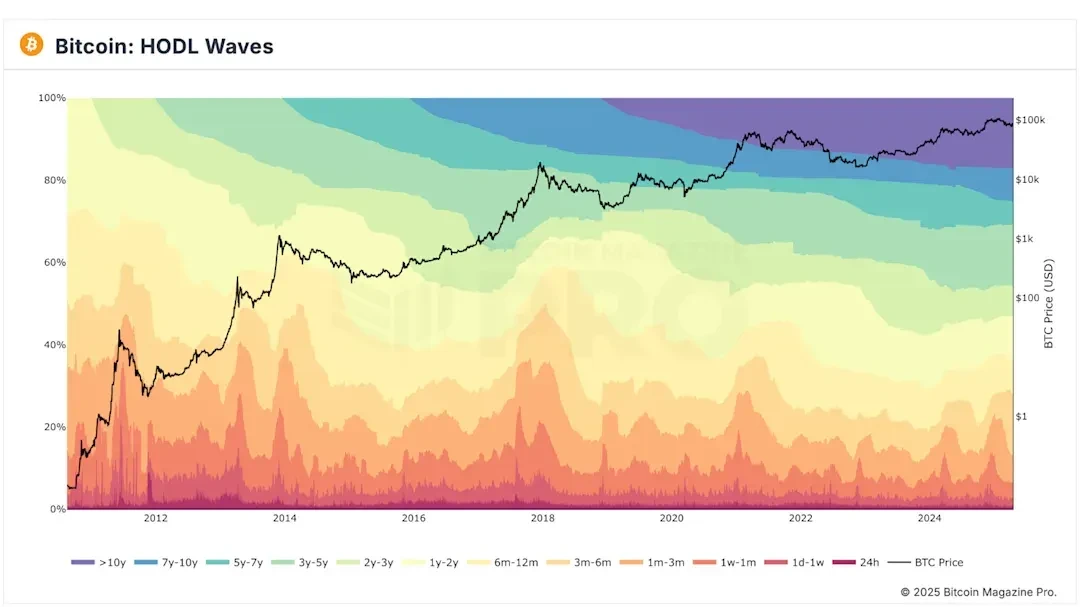The height and width of the screenshot is (607, 1080).
Task: Click the Bitcoin Magazine Pro copyright text
Action: point(979,592)
